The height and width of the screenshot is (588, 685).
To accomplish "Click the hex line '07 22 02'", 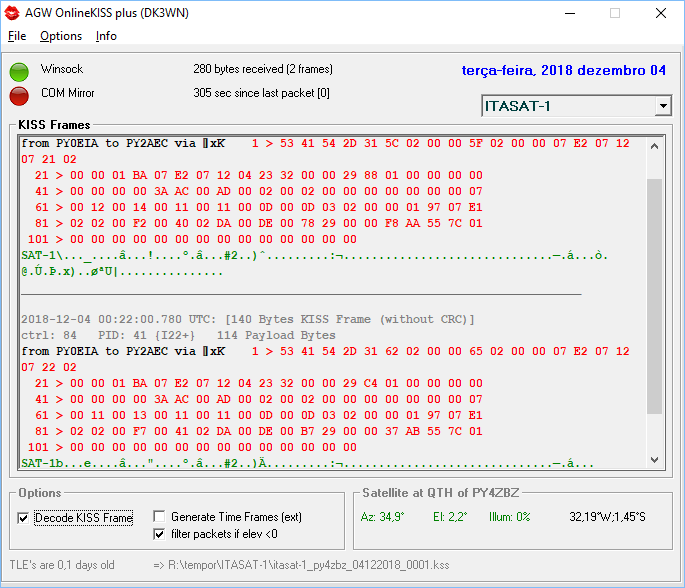I will pos(49,367).
